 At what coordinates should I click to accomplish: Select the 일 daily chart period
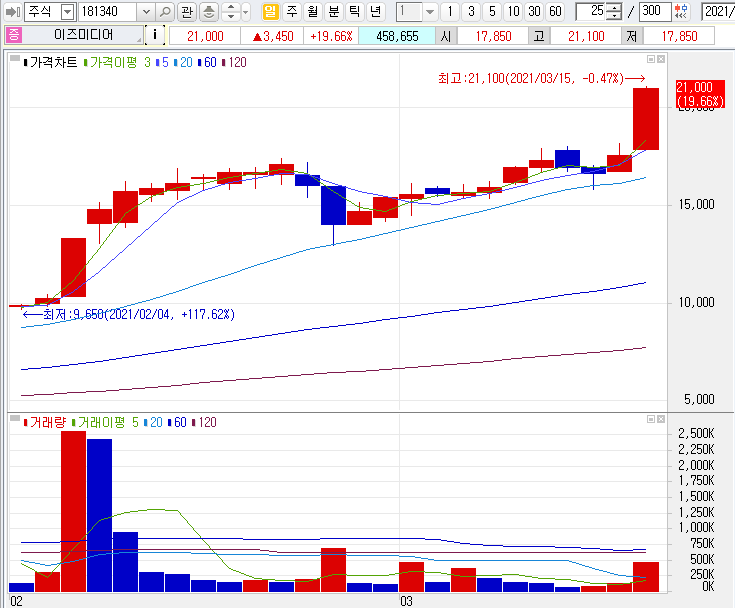tap(270, 11)
